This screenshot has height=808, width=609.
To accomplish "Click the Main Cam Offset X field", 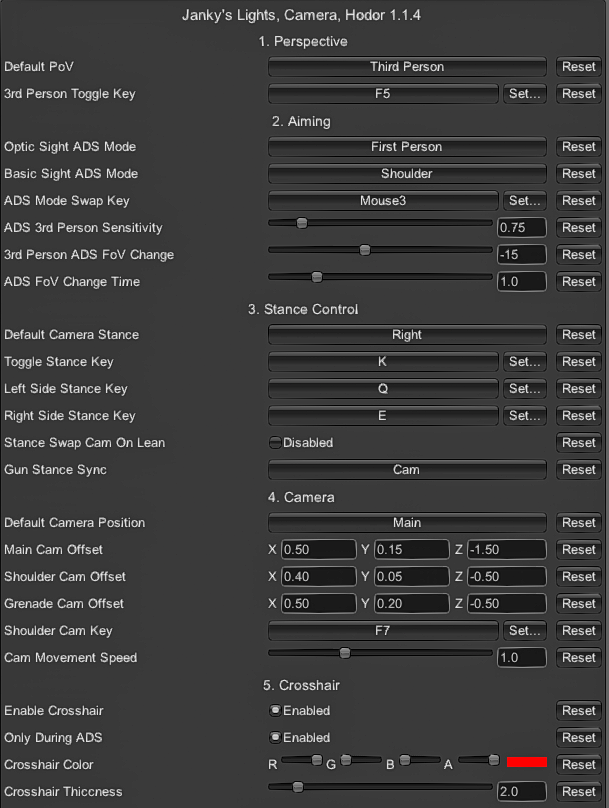I will [318, 550].
